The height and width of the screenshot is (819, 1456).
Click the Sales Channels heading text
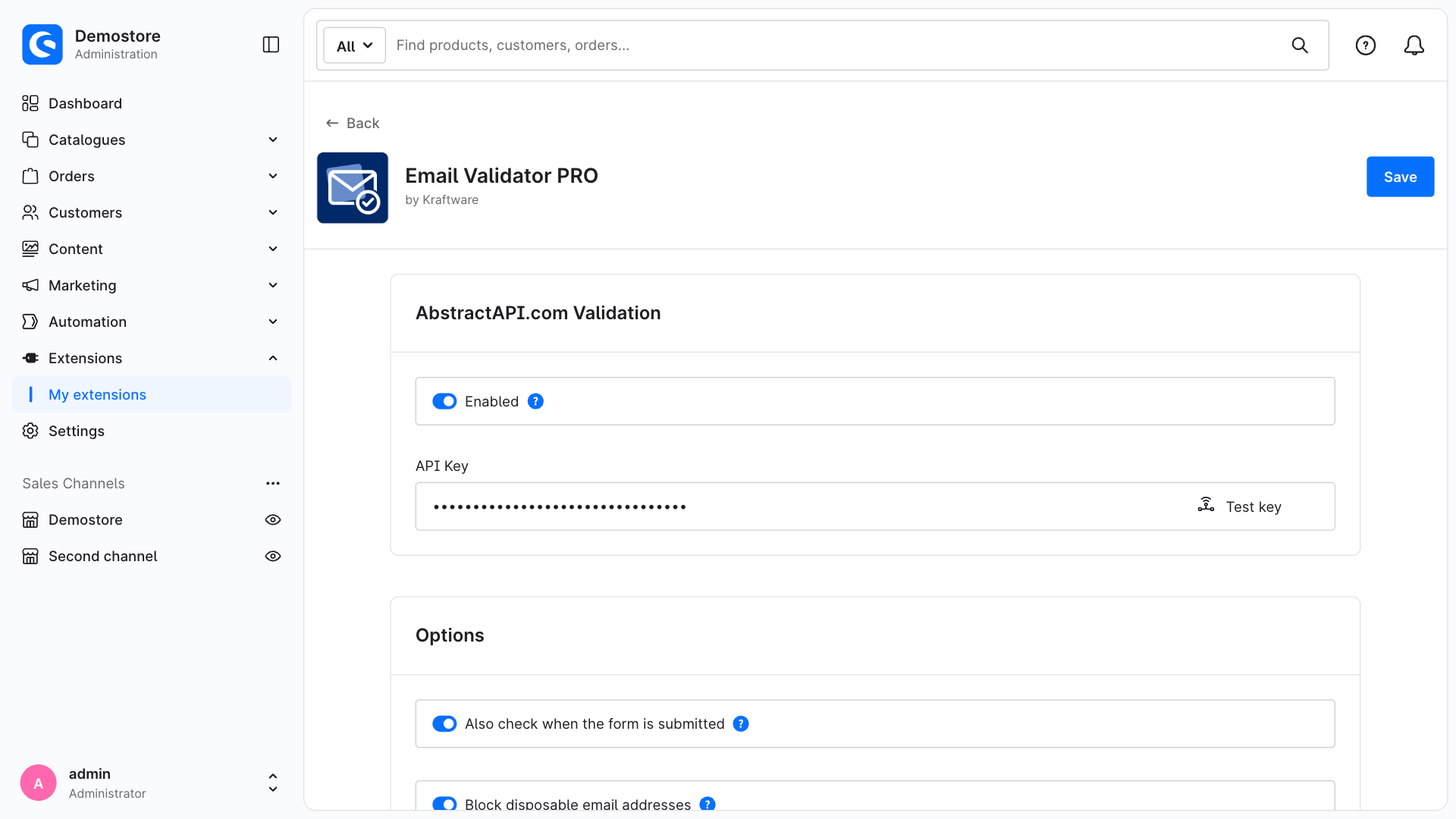tap(74, 483)
